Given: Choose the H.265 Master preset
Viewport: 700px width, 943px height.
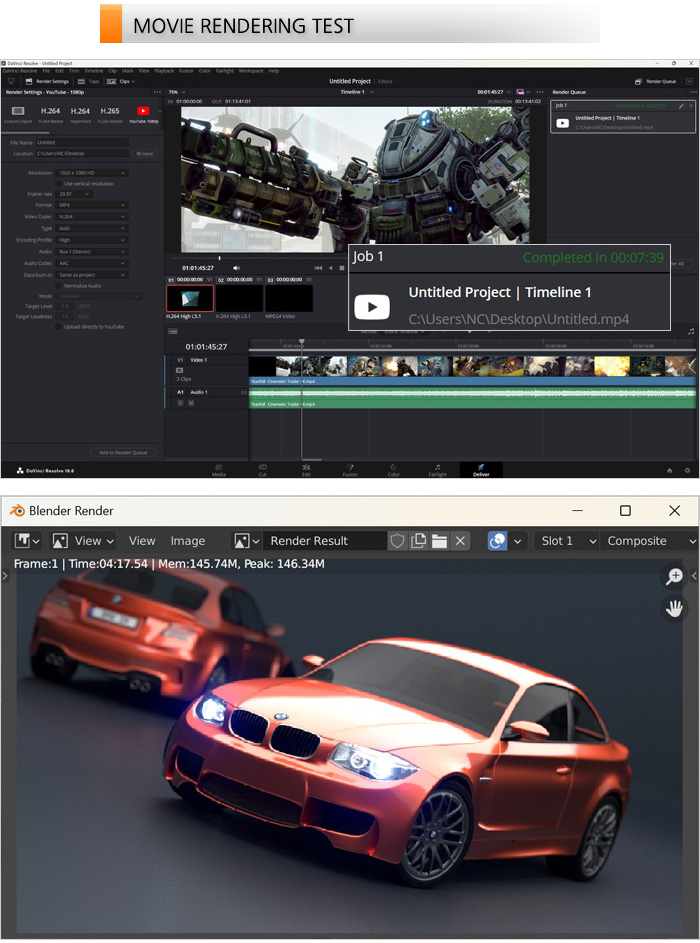Looking at the screenshot, I should 110,111.
